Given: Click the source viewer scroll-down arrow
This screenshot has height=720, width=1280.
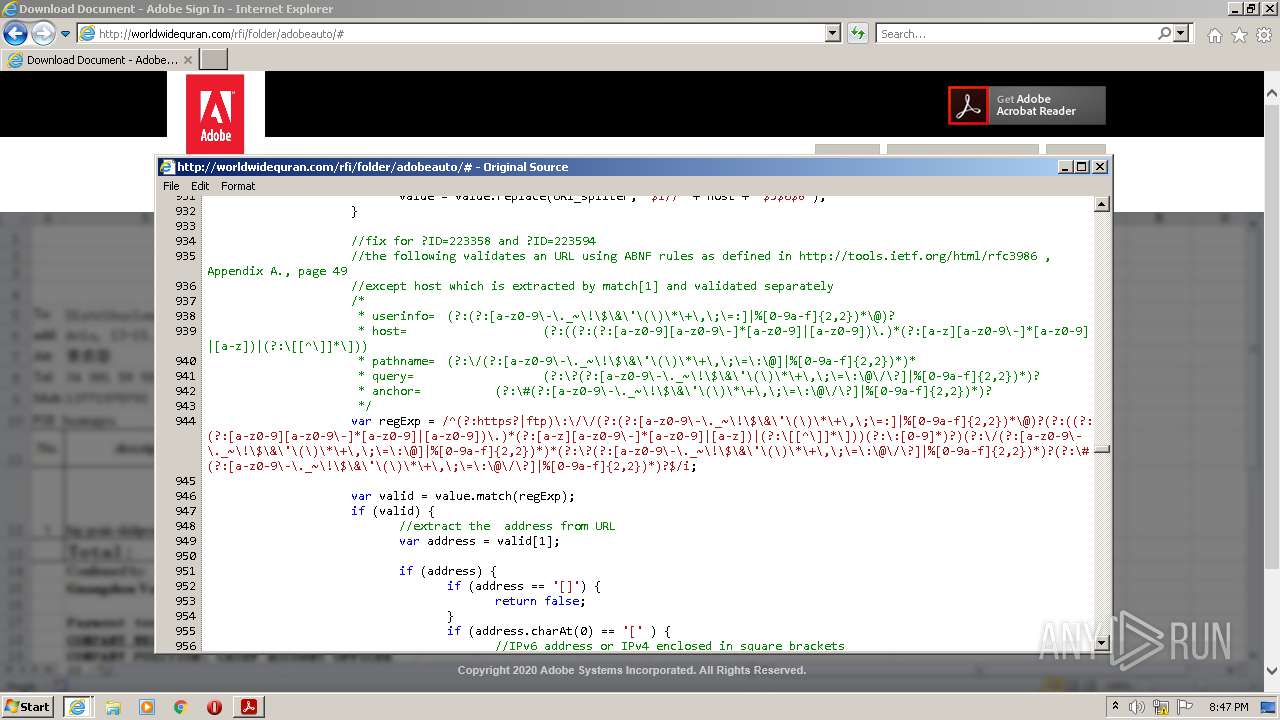Looking at the screenshot, I should point(1102,642).
